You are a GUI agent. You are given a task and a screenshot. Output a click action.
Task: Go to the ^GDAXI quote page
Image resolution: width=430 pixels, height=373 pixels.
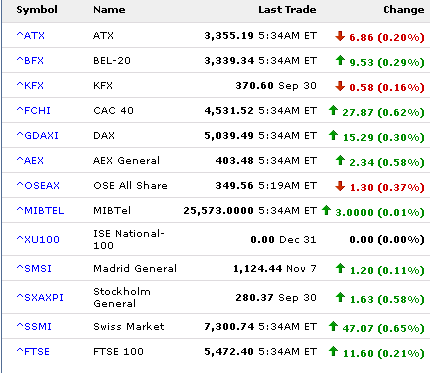click(38, 135)
